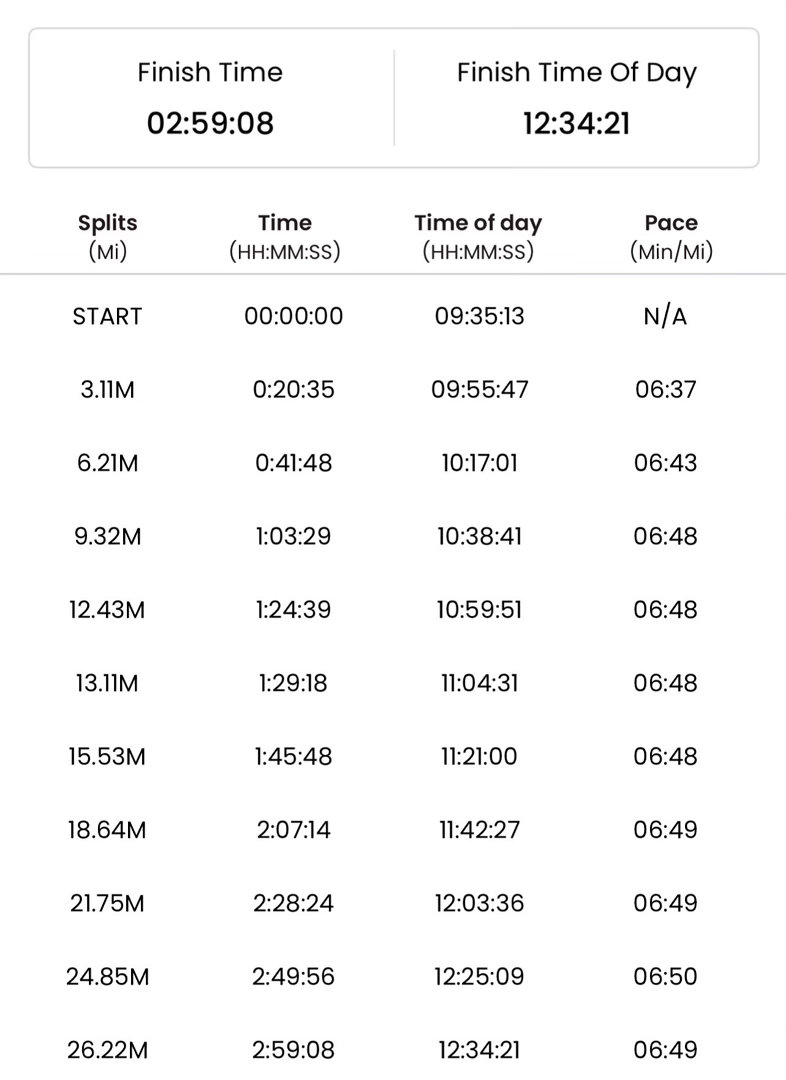786x1080 pixels.
Task: Click the N/A pace in START row
Action: (x=665, y=316)
